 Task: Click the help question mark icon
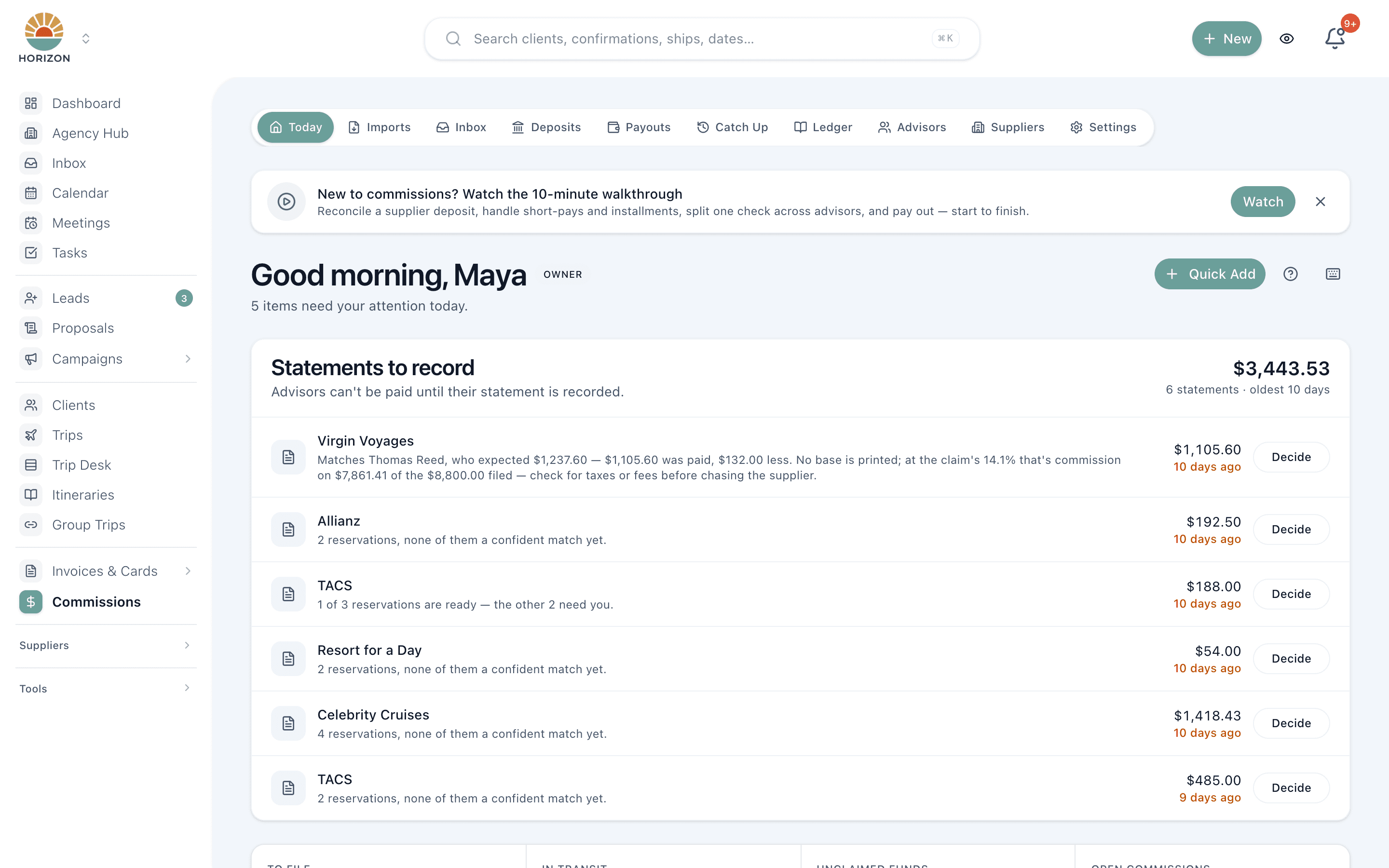click(1290, 274)
